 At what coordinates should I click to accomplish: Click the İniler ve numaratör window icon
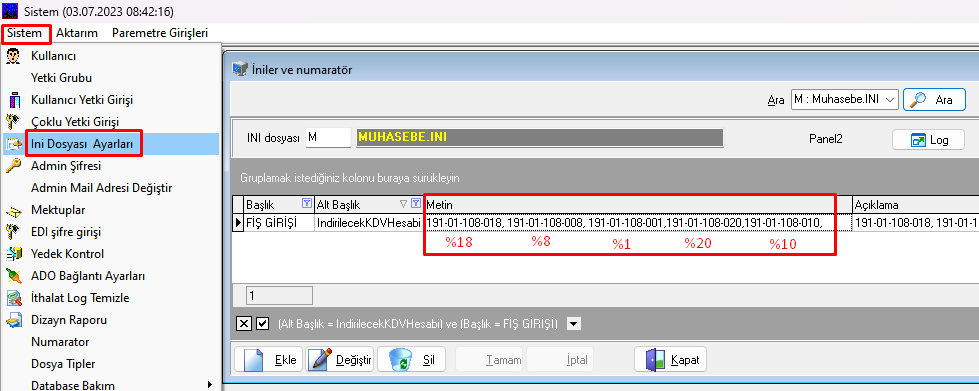(239, 69)
